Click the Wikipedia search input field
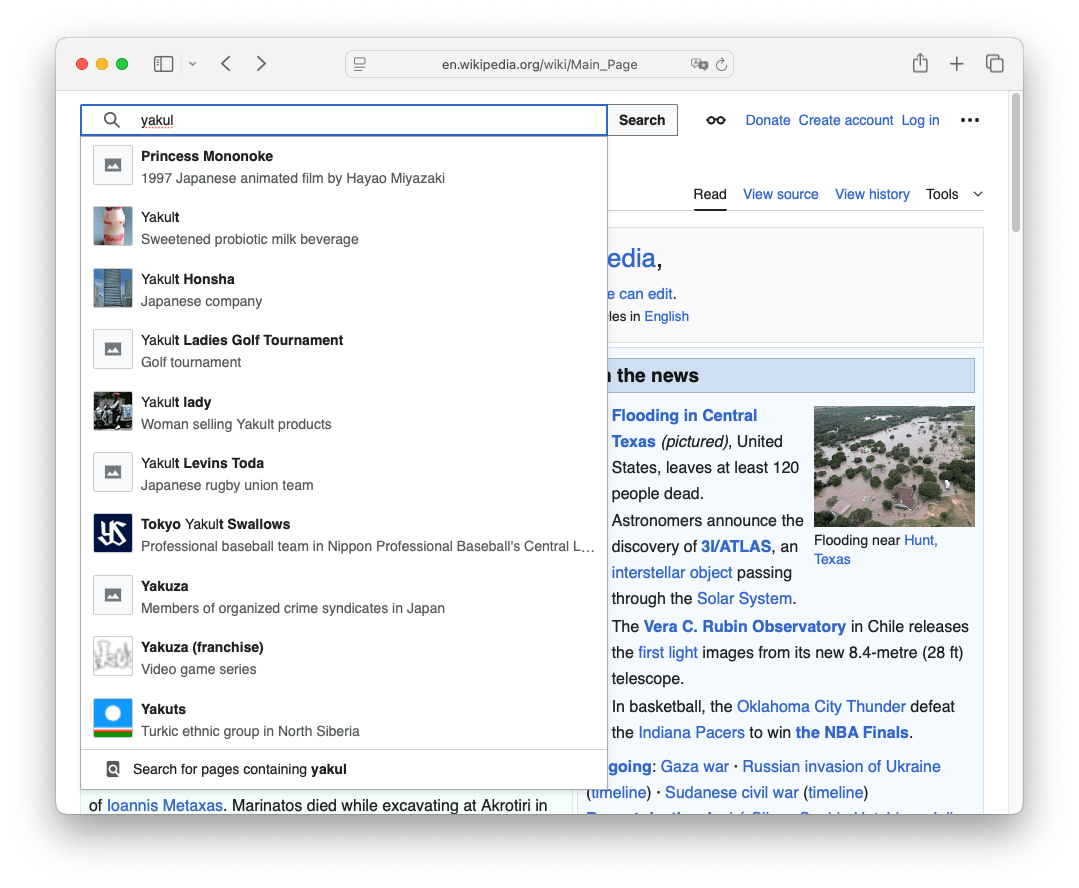Image resolution: width=1079 pixels, height=888 pixels. click(x=344, y=120)
